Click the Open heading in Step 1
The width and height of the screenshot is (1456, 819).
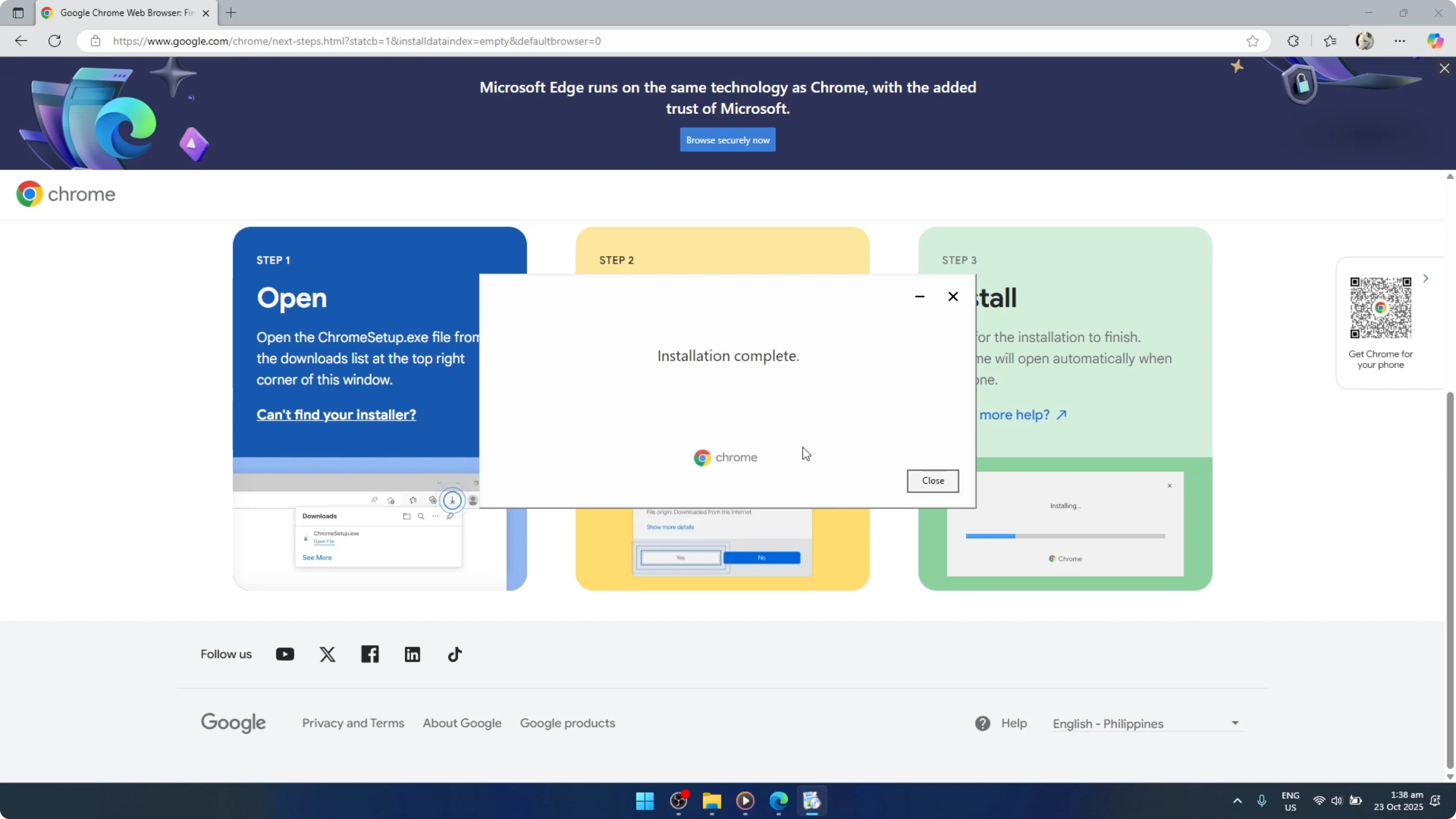click(292, 298)
